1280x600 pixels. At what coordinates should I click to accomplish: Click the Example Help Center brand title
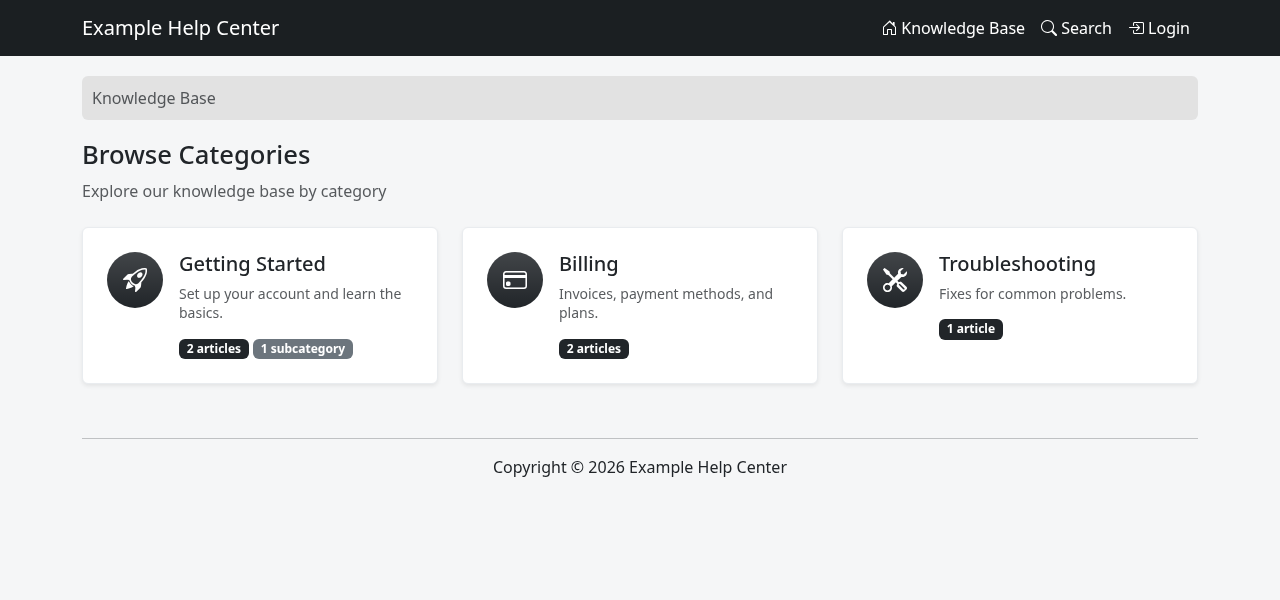pos(180,28)
